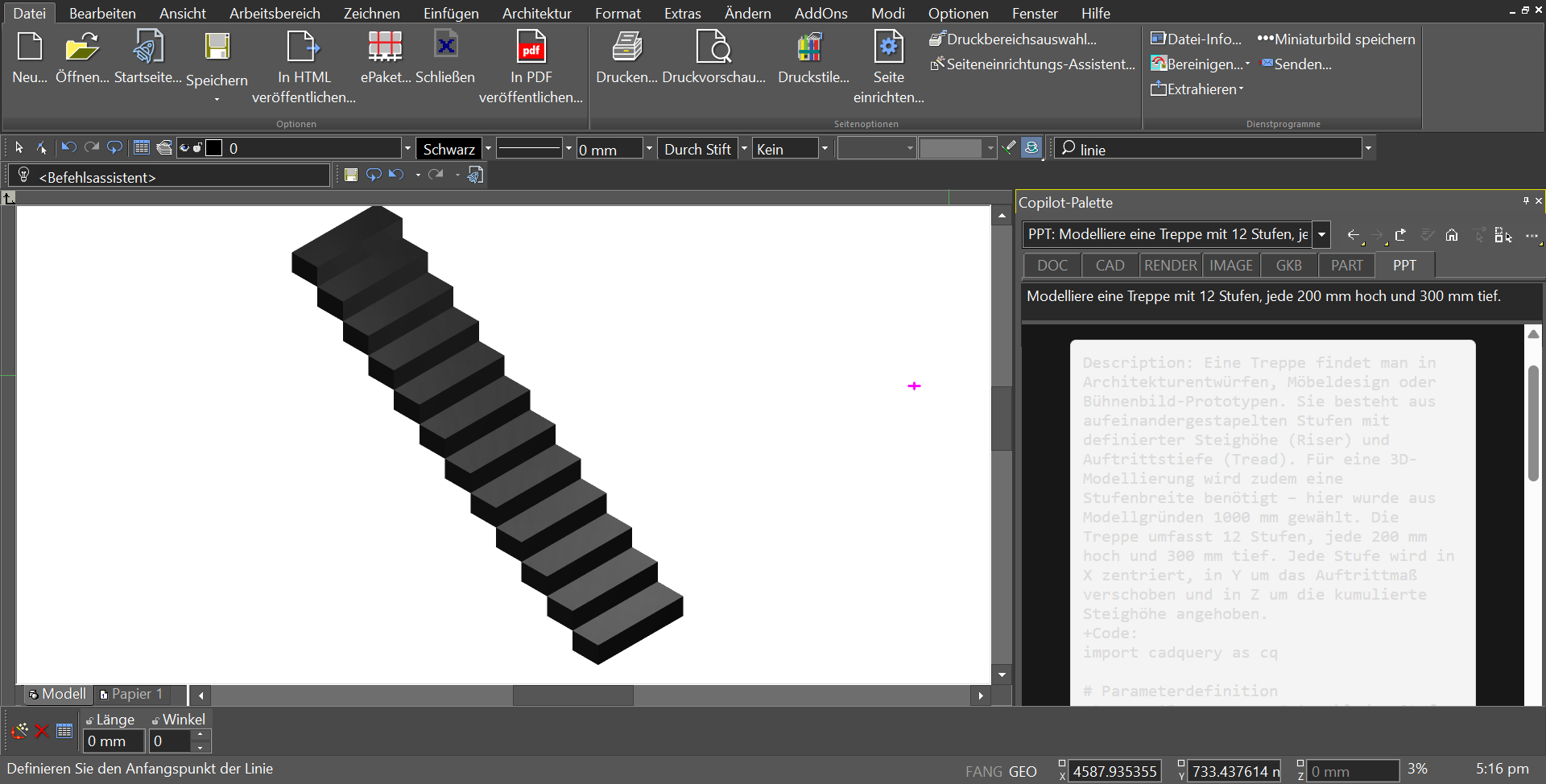1546x784 pixels.
Task: Expand the layer 0 dropdown
Action: click(x=407, y=148)
